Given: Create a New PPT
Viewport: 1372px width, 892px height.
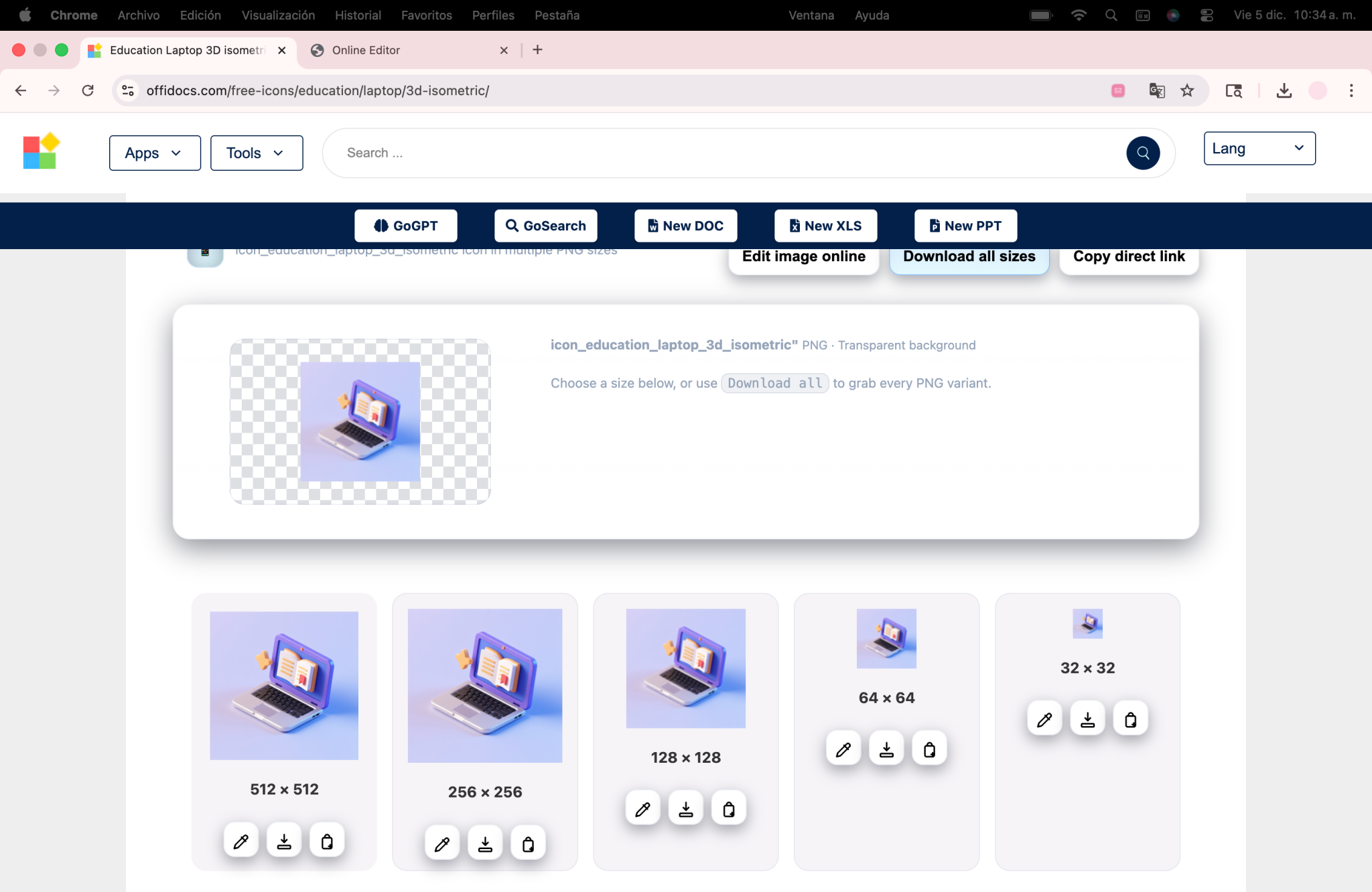Looking at the screenshot, I should point(966,226).
